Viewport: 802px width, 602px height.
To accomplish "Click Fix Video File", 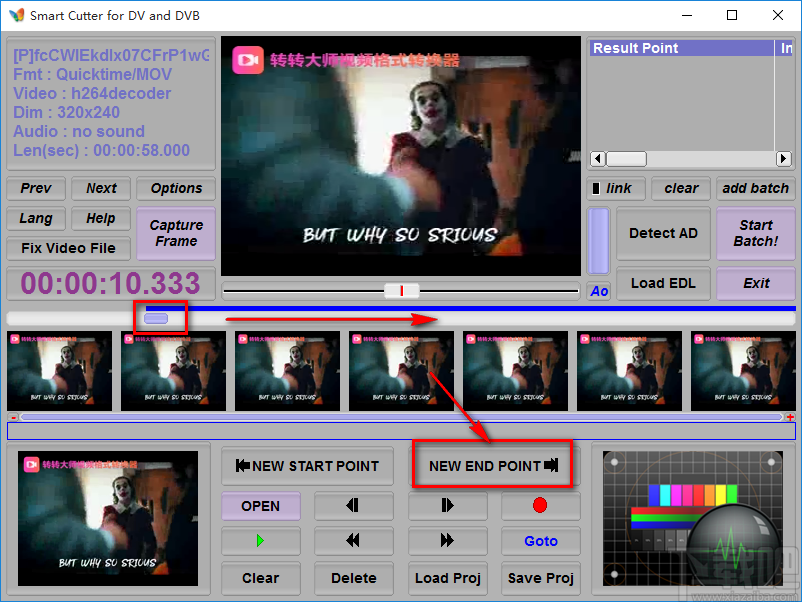I will pyautogui.click(x=69, y=248).
